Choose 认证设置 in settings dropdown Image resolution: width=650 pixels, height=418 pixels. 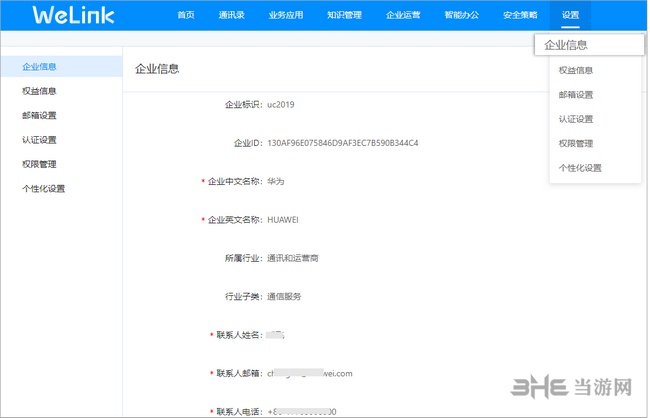576,119
